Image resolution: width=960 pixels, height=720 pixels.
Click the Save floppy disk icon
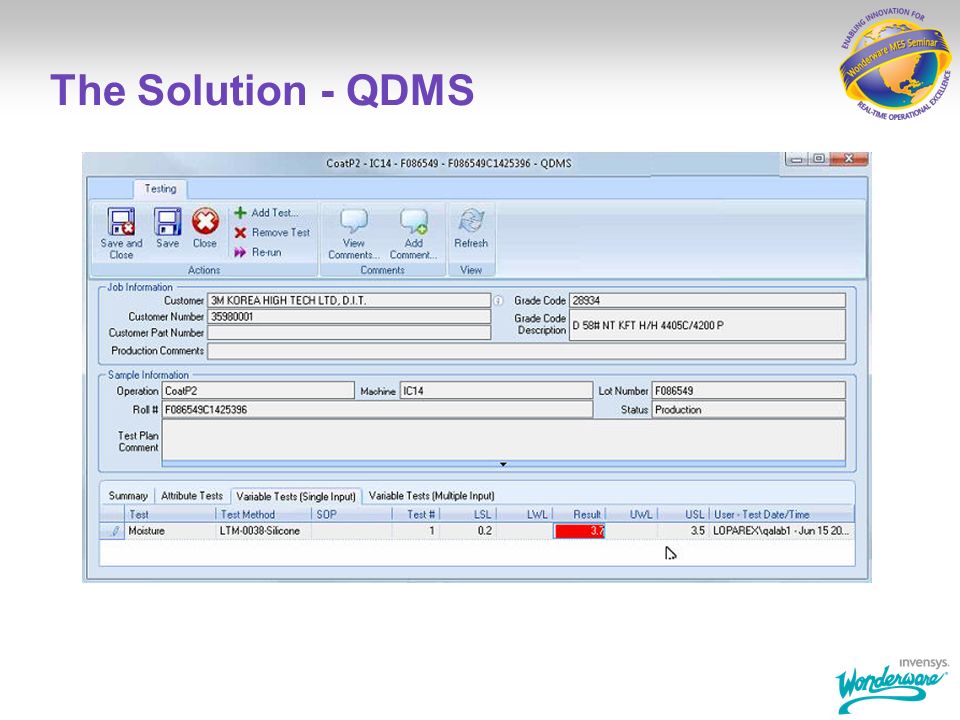(167, 222)
